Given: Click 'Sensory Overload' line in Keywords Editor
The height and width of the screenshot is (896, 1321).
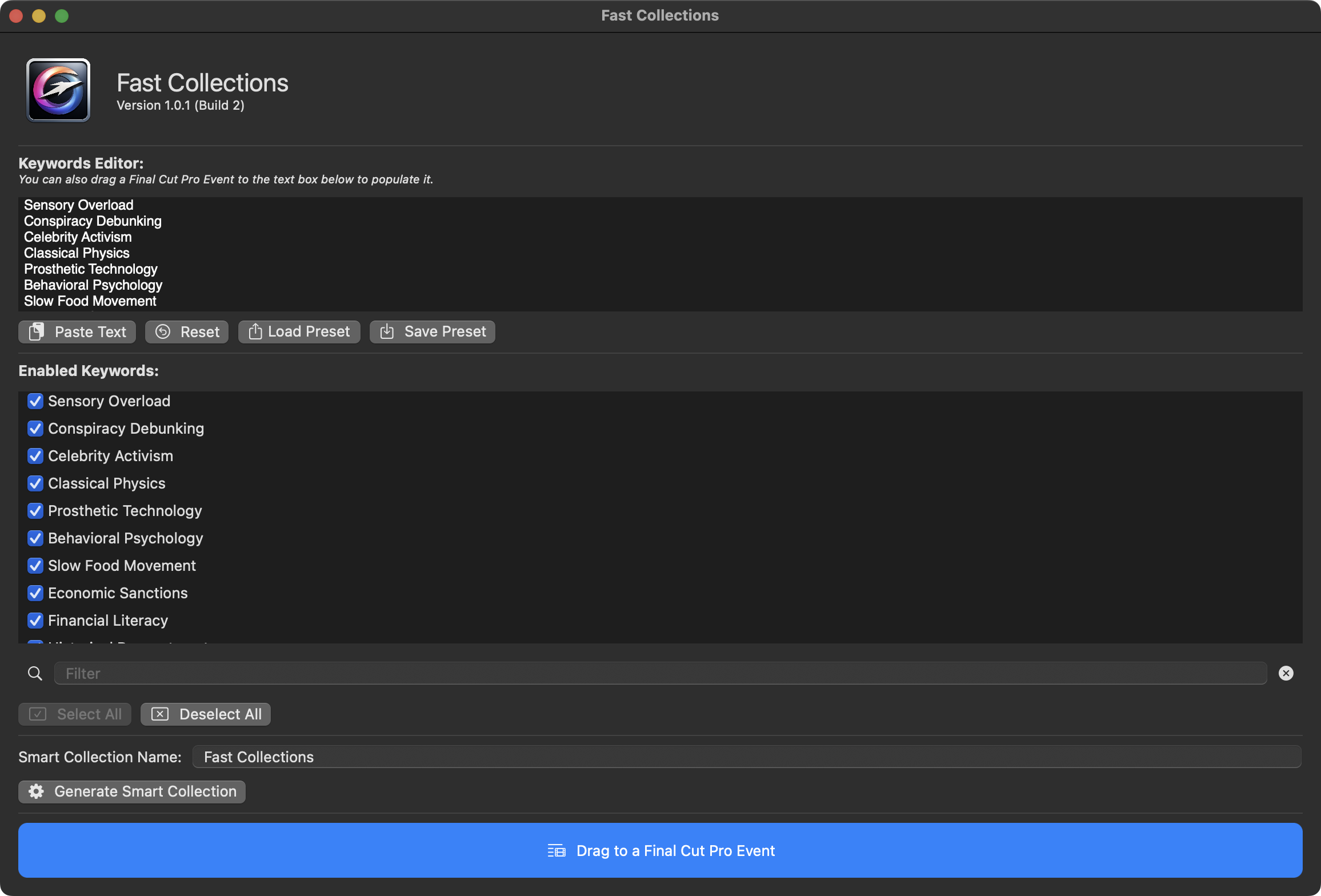Looking at the screenshot, I should 79,205.
